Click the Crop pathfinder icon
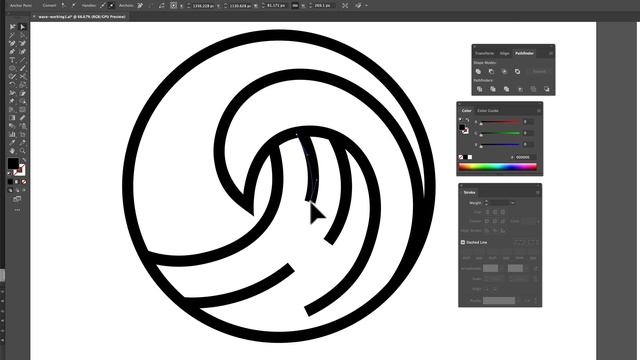This screenshot has width=640, height=360. coord(520,89)
